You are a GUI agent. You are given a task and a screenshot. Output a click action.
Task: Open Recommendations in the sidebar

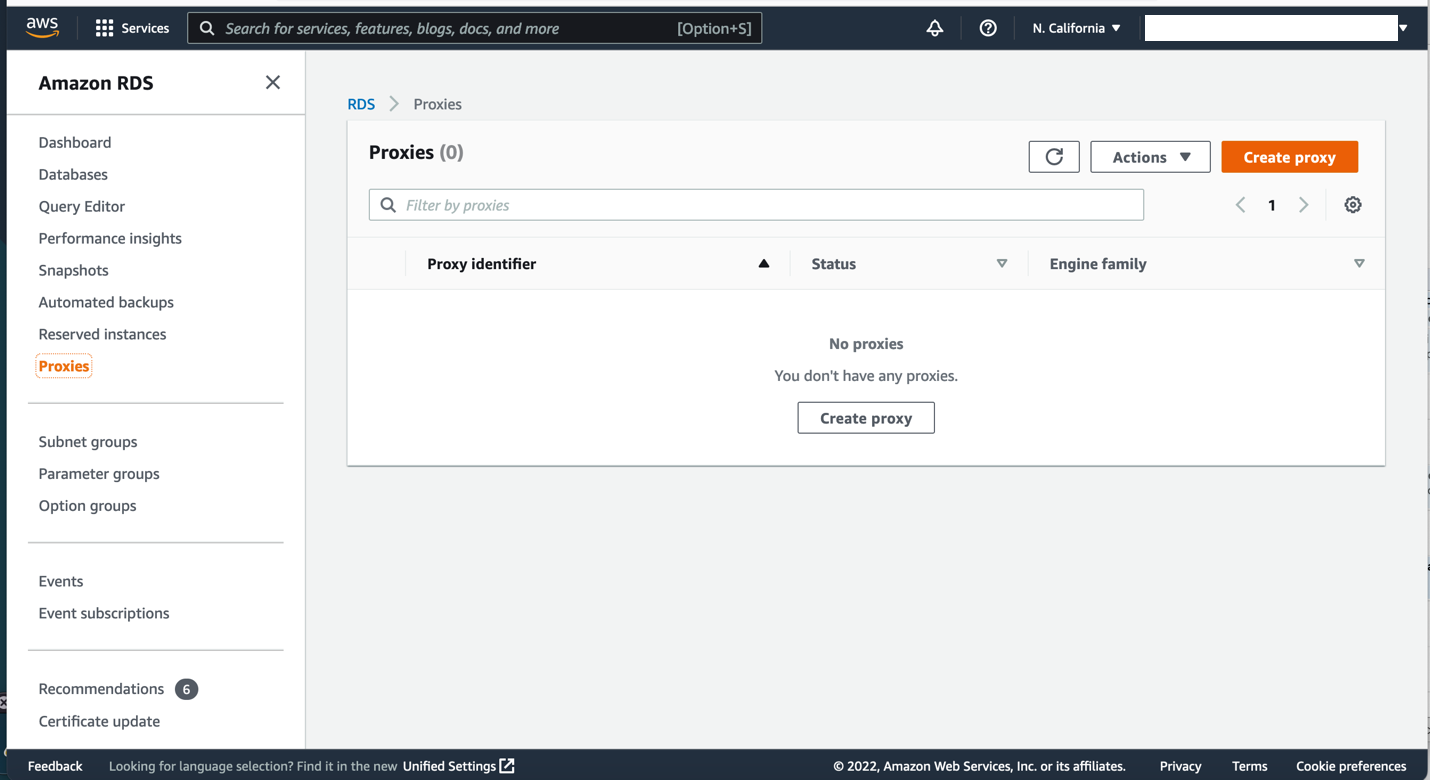[x=101, y=689]
